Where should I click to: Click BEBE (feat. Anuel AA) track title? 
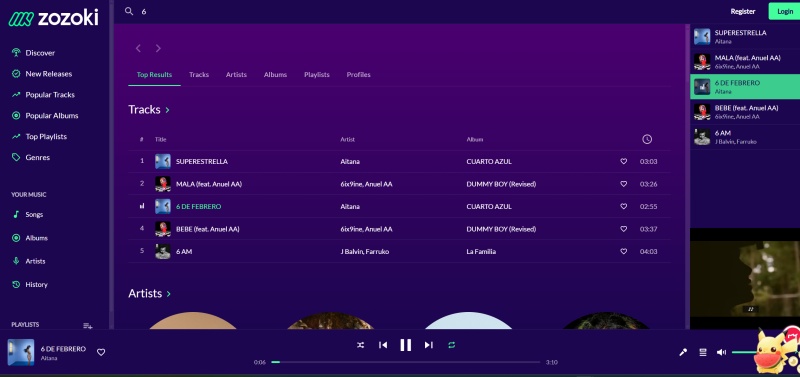[x=208, y=229]
